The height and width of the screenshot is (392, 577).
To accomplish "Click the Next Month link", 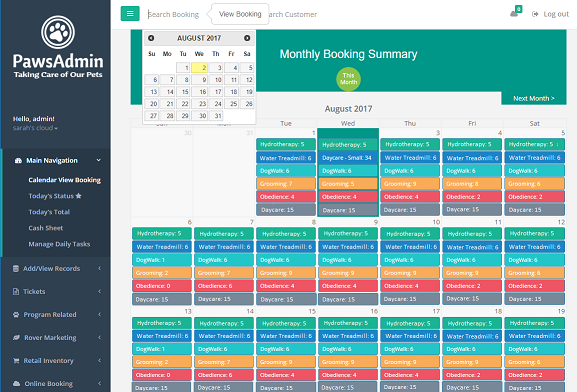I will (x=534, y=98).
